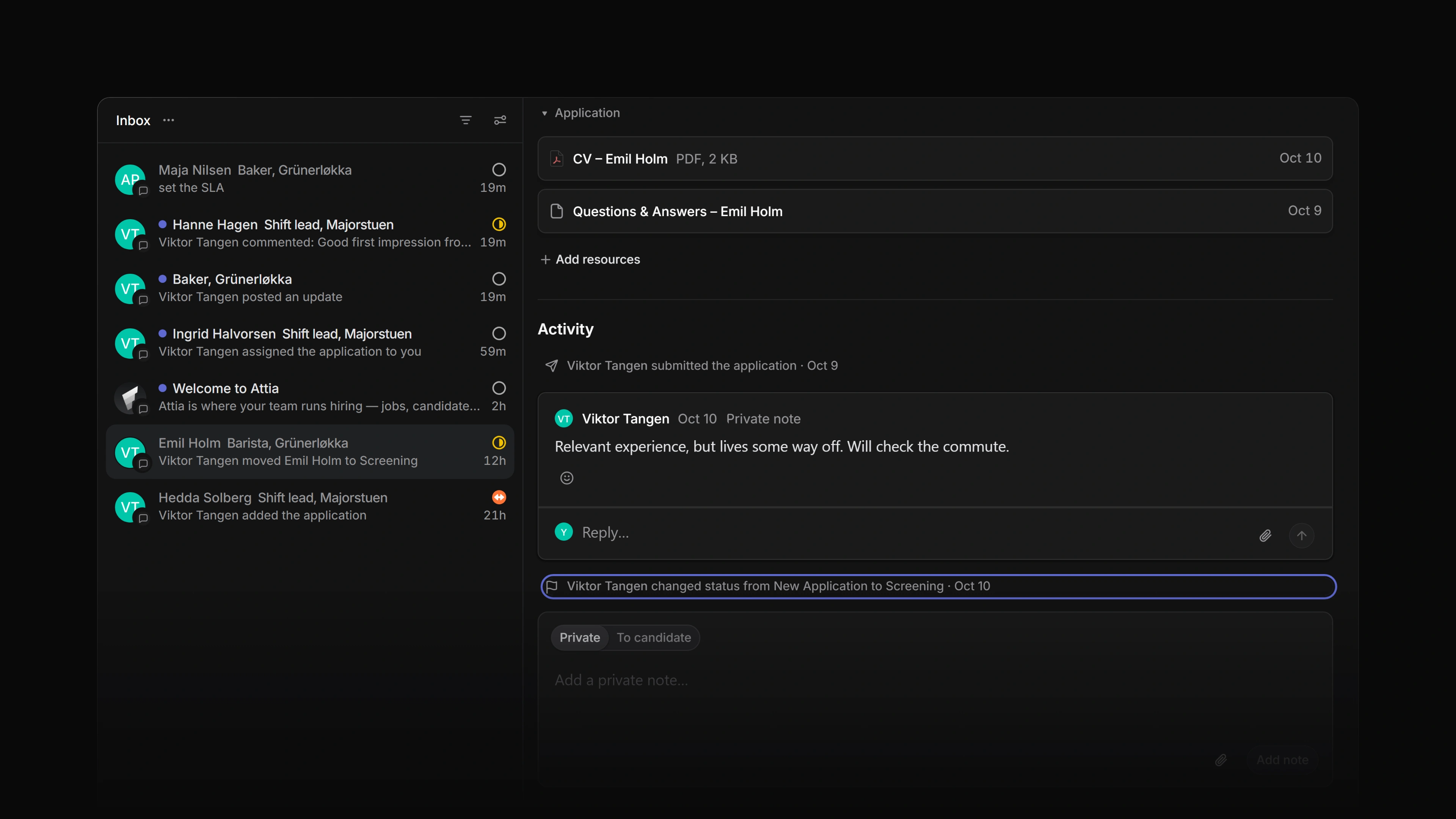Toggle the status circle on Ingrid Halvorsen row
The image size is (1456, 819).
pos(499,334)
